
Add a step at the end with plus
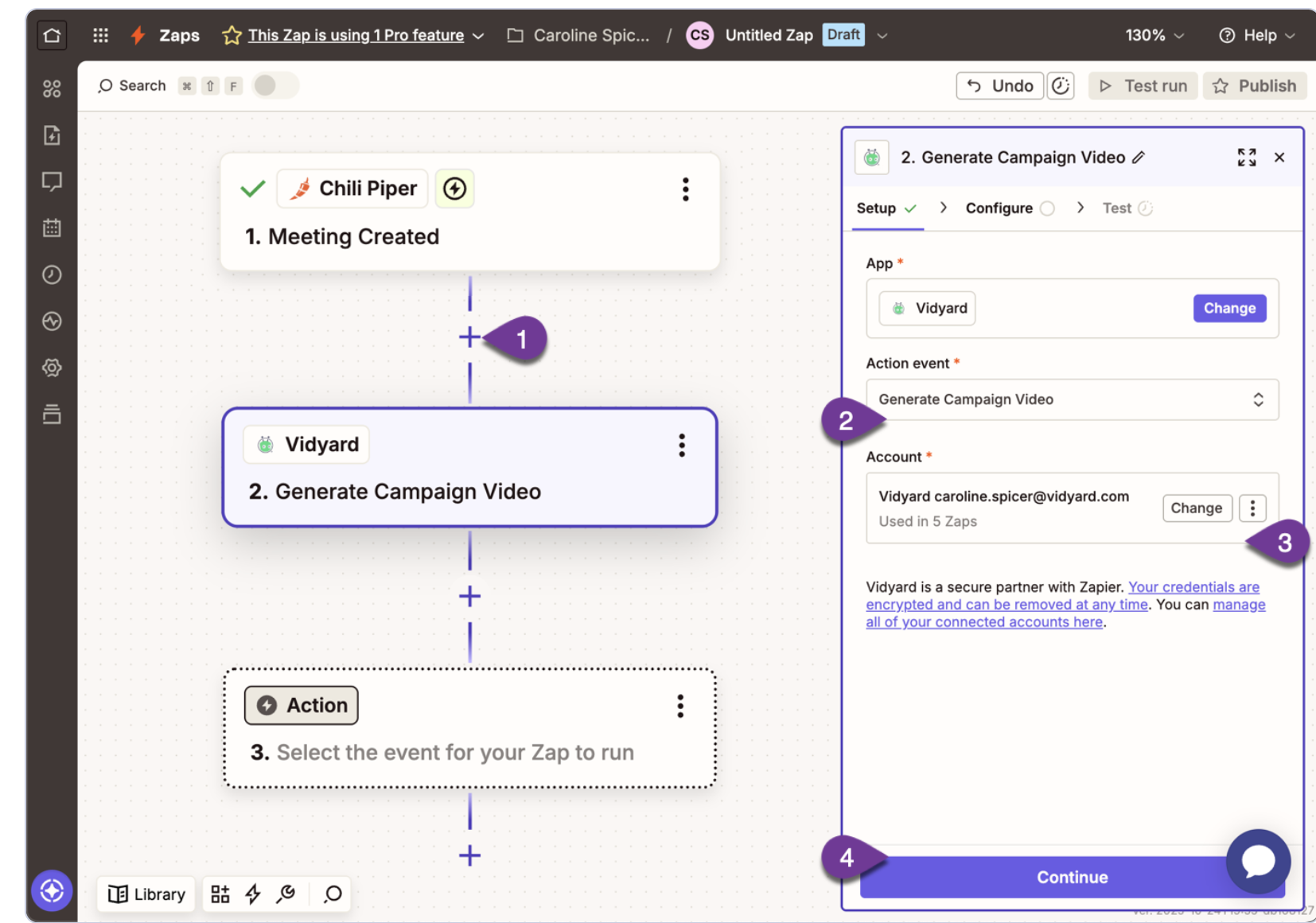click(x=469, y=855)
